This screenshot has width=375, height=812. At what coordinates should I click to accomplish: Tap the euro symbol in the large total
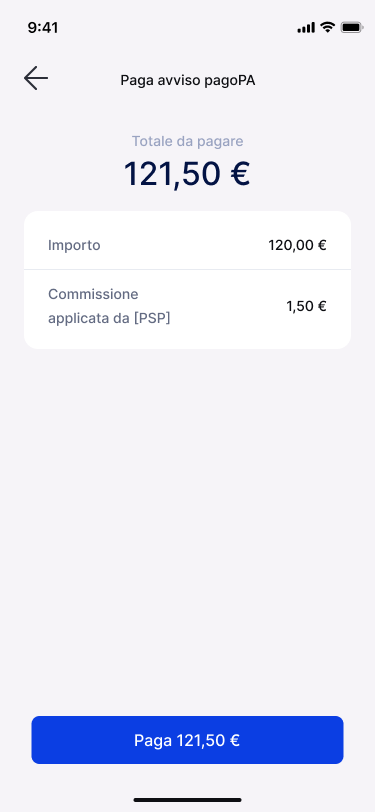(239, 173)
